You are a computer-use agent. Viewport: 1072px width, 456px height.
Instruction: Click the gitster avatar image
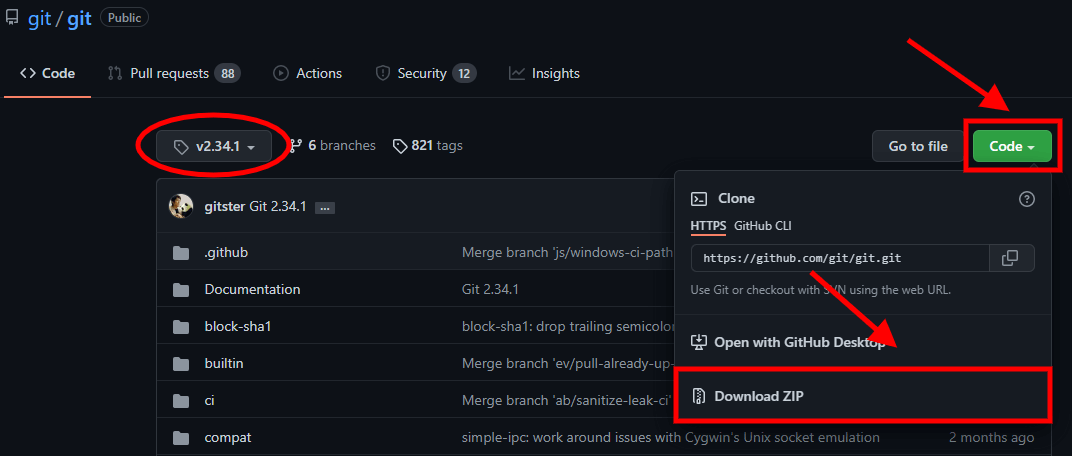tap(181, 207)
